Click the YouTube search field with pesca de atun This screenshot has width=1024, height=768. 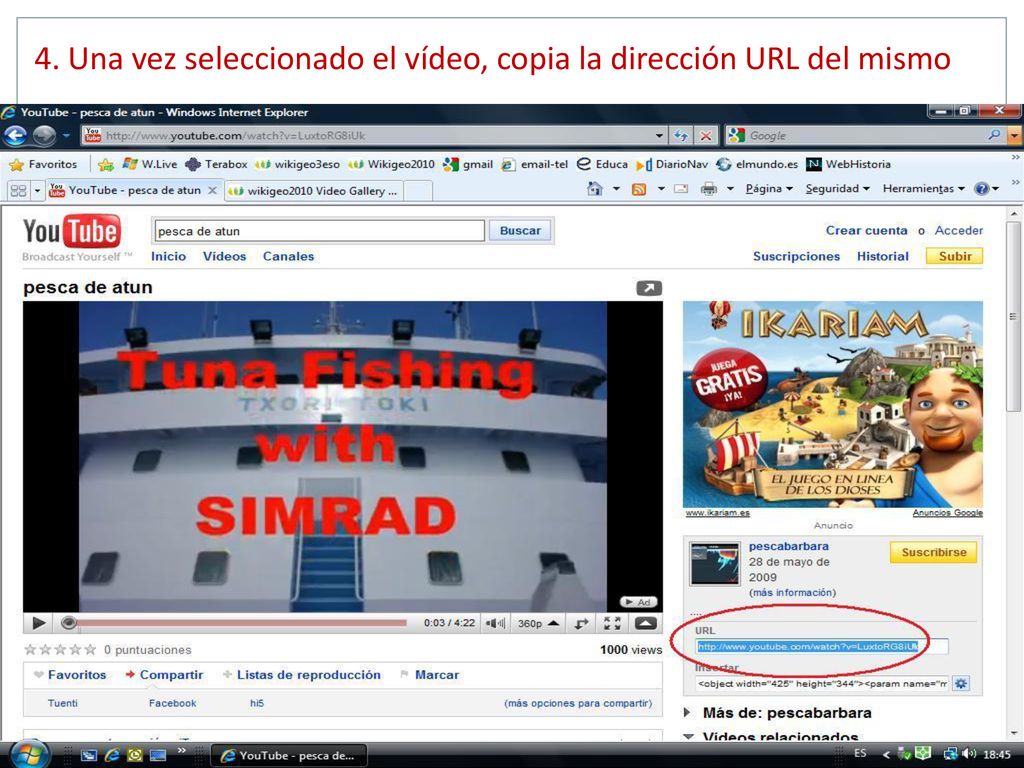pyautogui.click(x=319, y=231)
